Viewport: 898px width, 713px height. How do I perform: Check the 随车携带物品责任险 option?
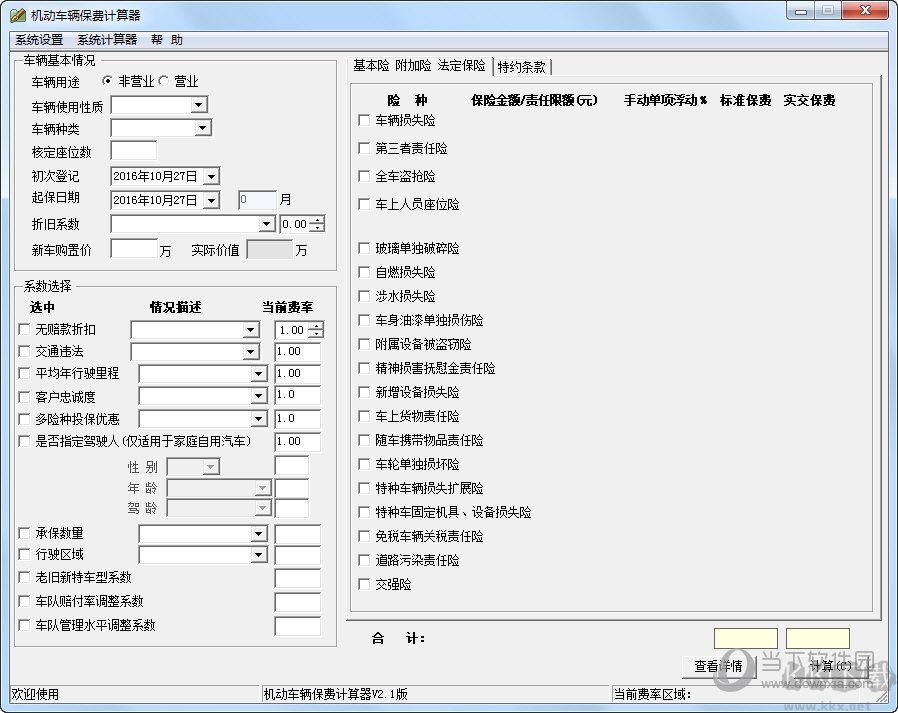tap(364, 440)
